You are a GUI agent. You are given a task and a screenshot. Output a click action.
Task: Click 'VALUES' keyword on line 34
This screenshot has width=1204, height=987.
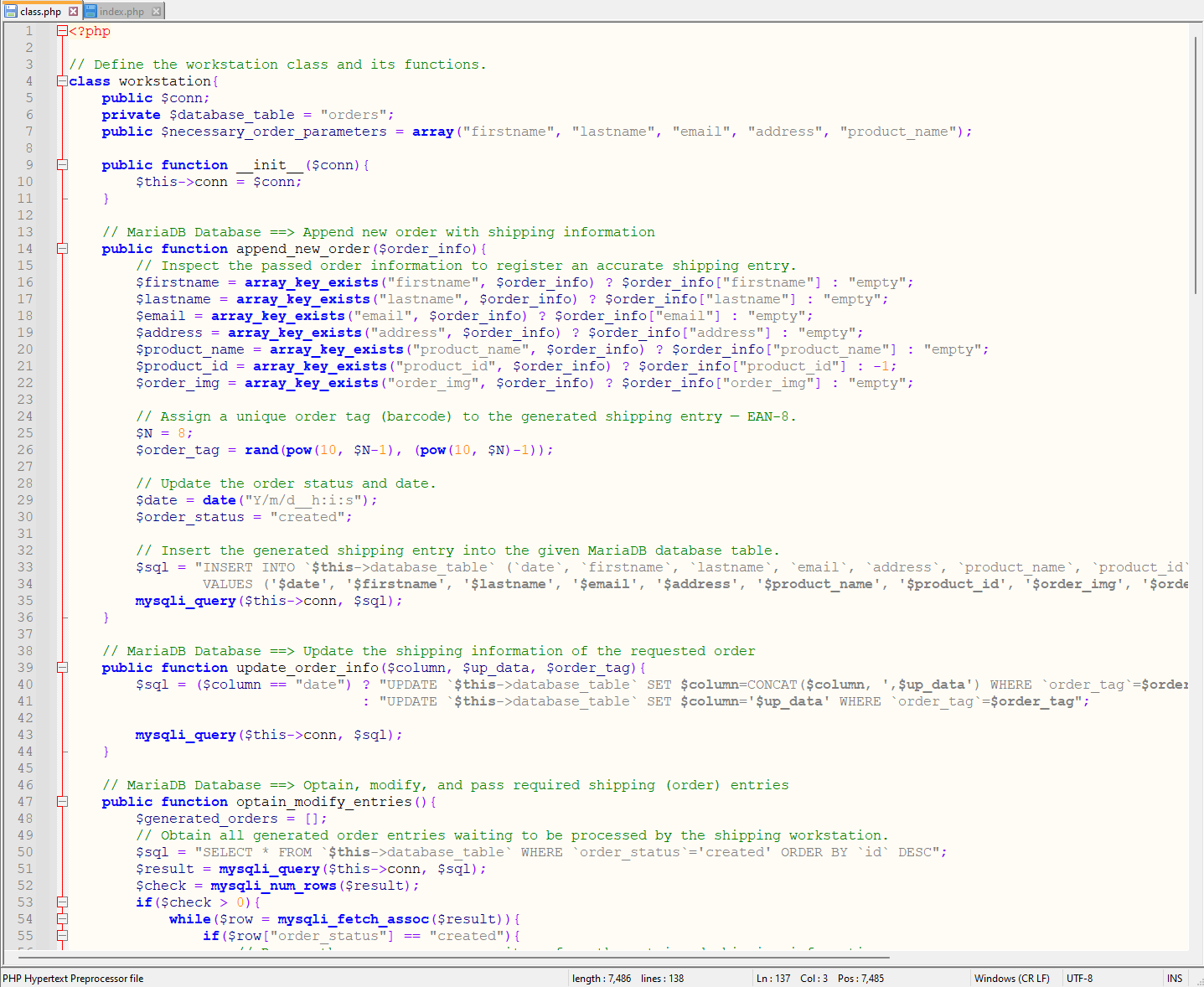coord(228,584)
